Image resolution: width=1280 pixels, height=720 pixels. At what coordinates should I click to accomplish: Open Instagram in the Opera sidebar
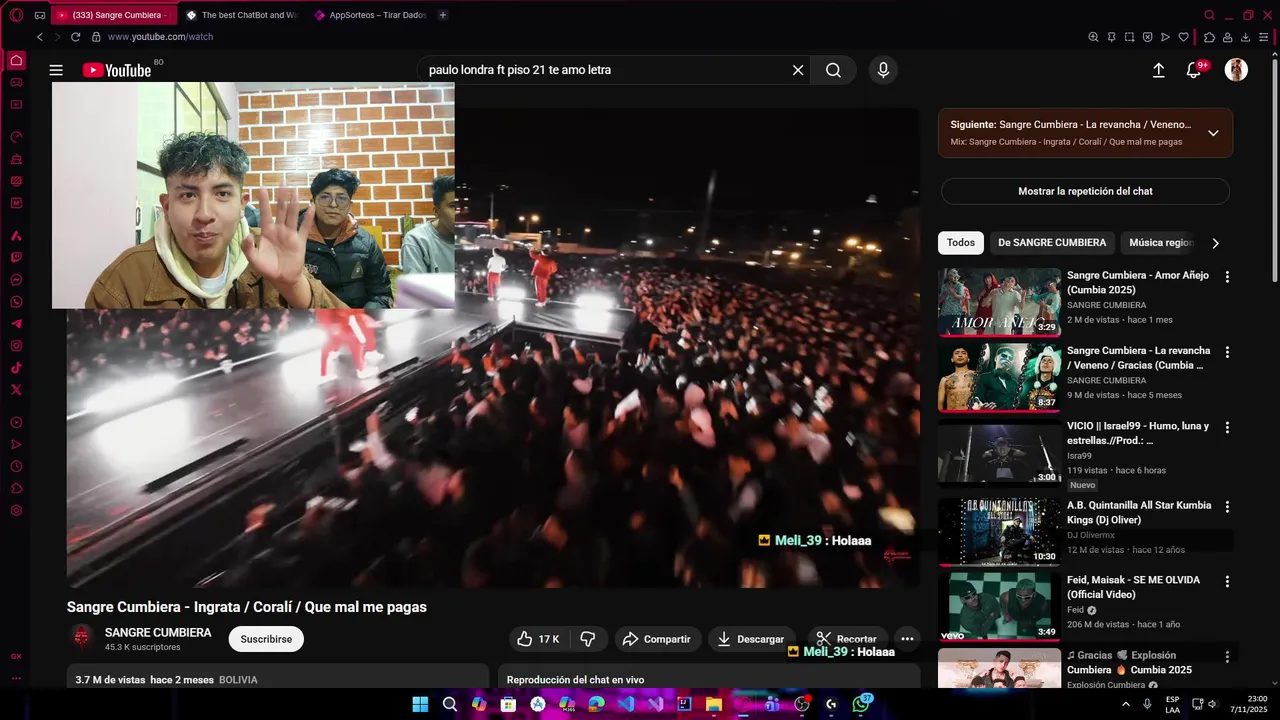(x=16, y=346)
